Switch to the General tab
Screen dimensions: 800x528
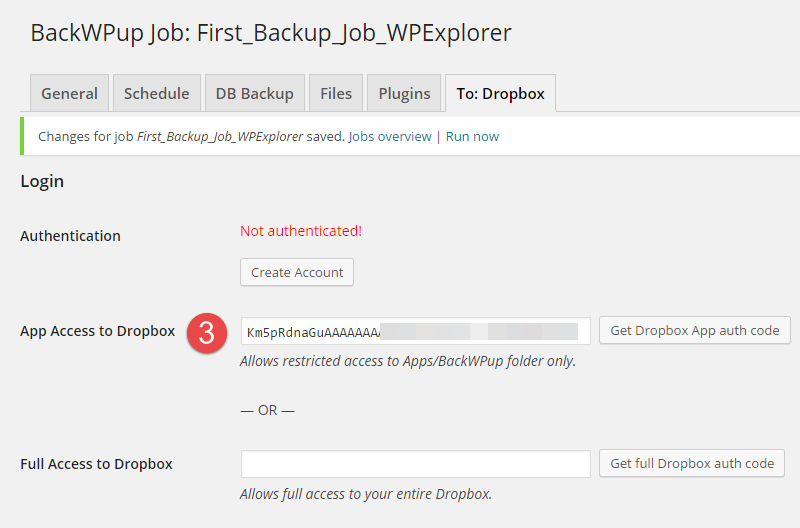[x=69, y=94]
